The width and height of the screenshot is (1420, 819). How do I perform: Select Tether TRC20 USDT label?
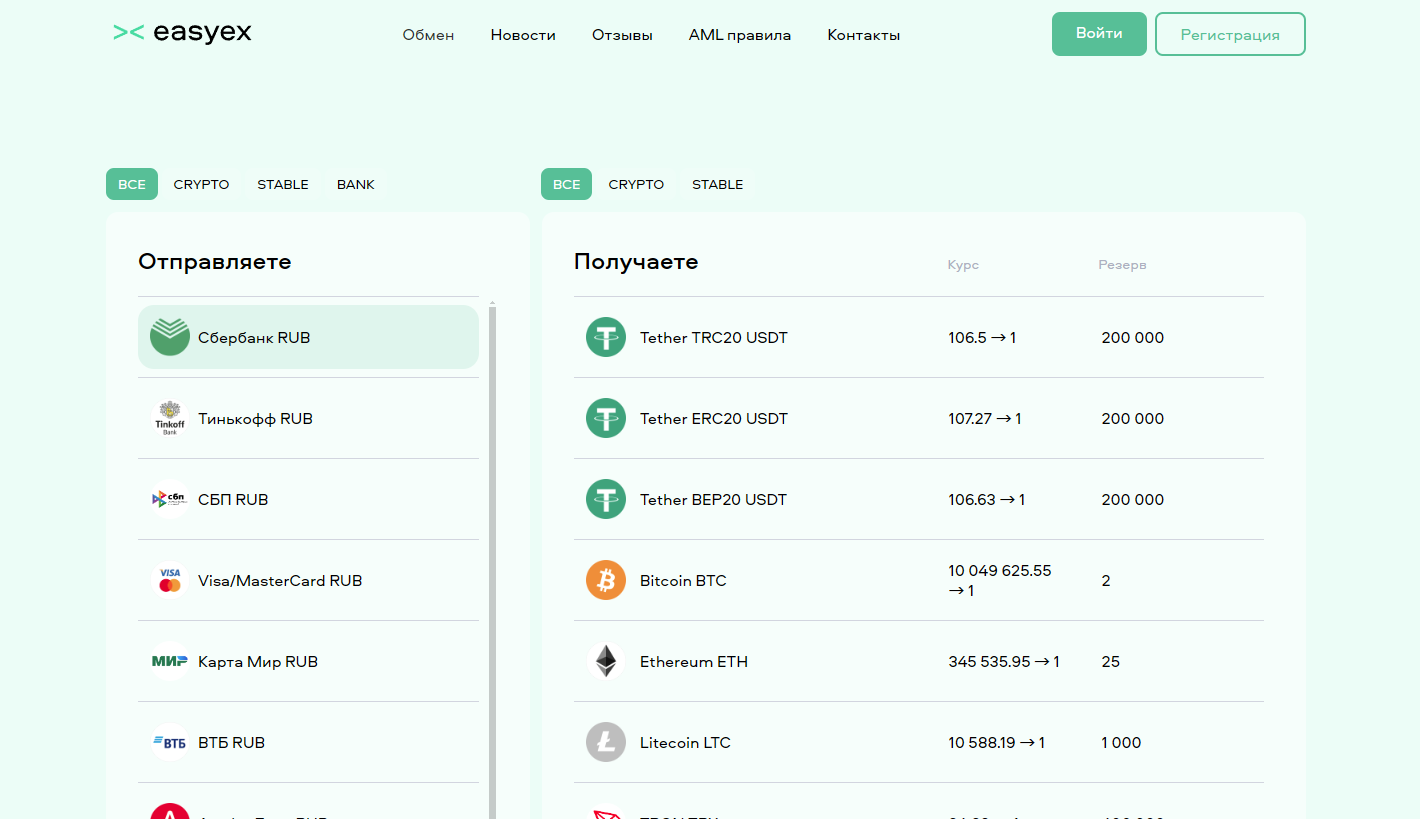click(x=714, y=338)
